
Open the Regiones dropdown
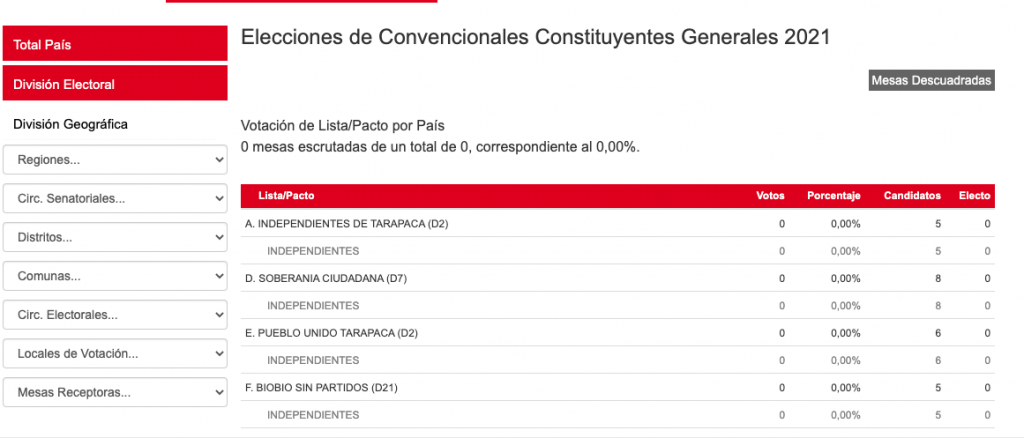click(115, 160)
